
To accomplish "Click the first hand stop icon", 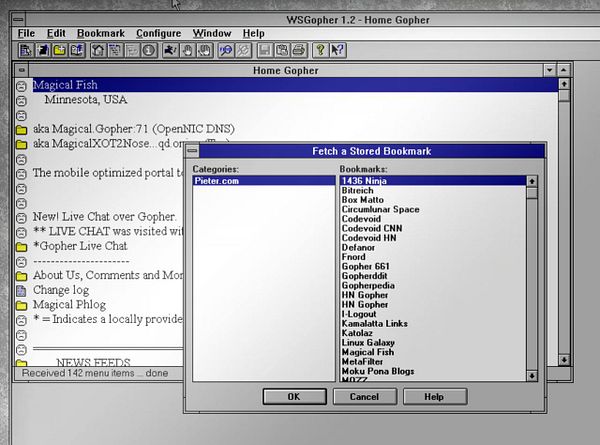I will (x=188, y=50).
